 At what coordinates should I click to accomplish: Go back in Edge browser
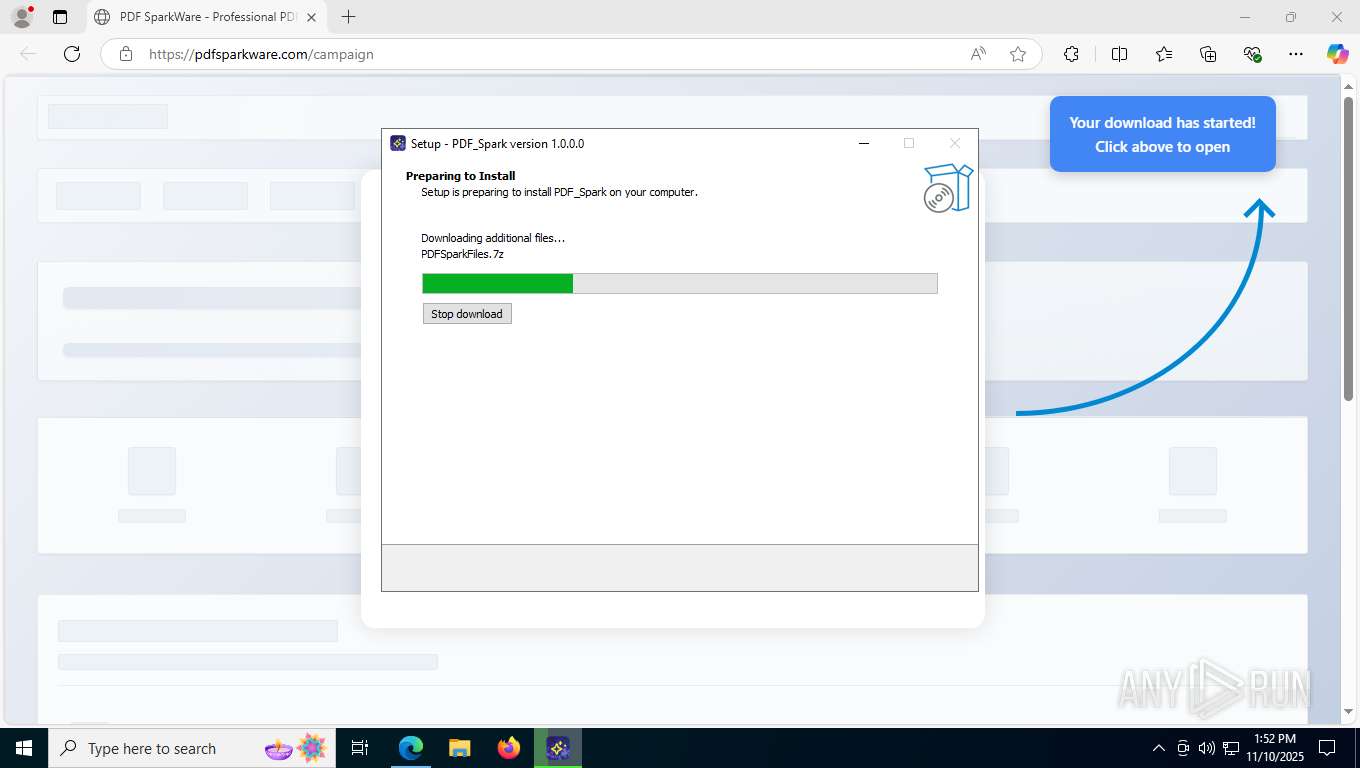[28, 54]
